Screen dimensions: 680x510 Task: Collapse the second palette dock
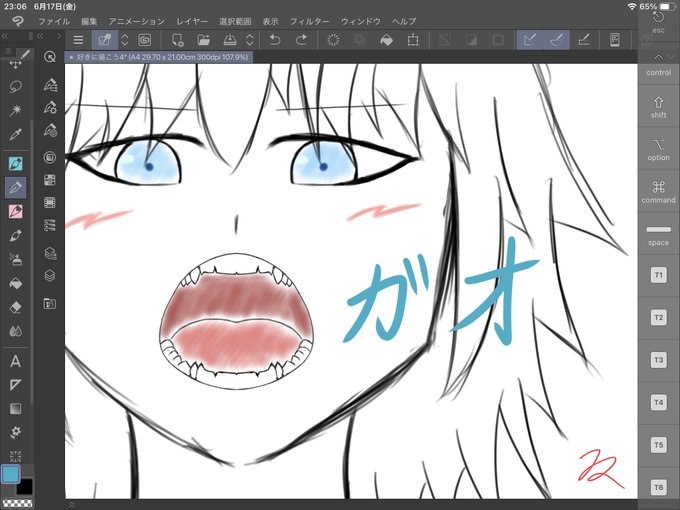coord(40,36)
